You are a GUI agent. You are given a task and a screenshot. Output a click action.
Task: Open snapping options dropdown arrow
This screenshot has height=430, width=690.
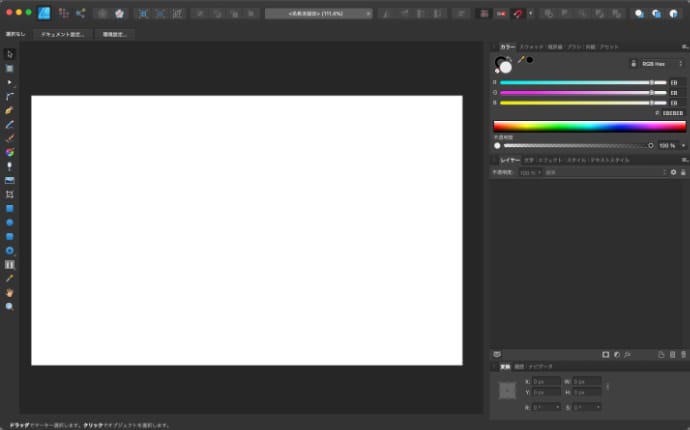coord(530,14)
